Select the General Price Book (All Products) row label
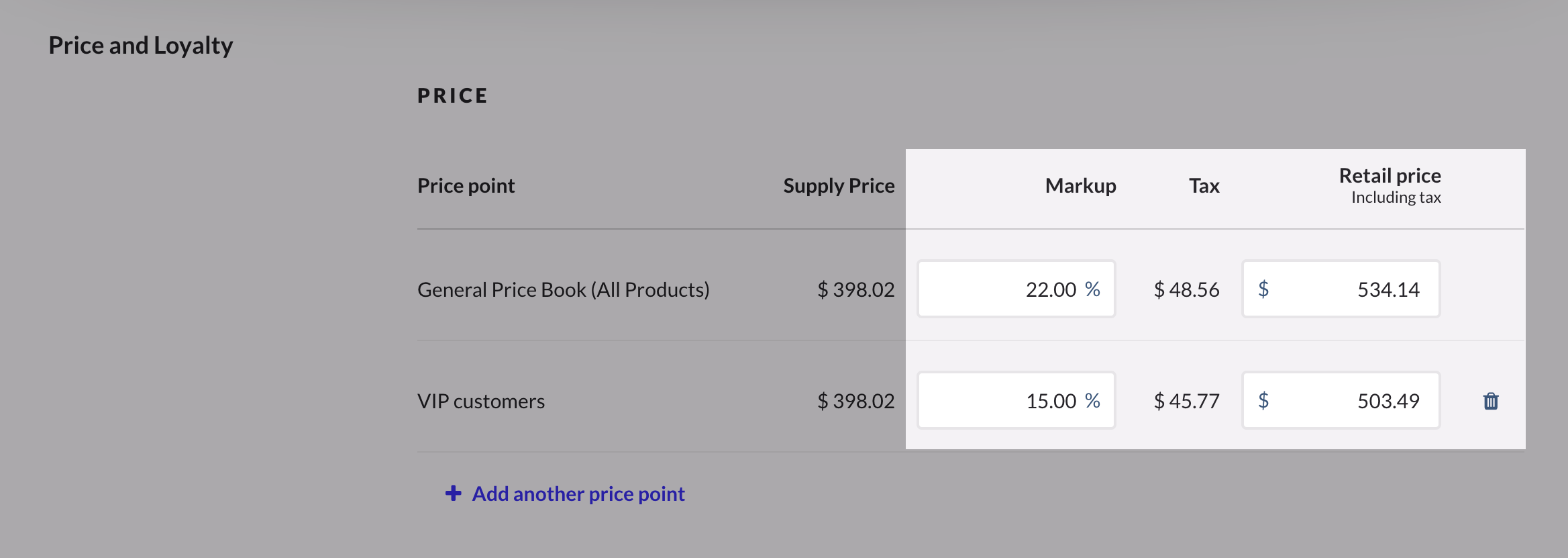This screenshot has width=1568, height=558. click(563, 289)
